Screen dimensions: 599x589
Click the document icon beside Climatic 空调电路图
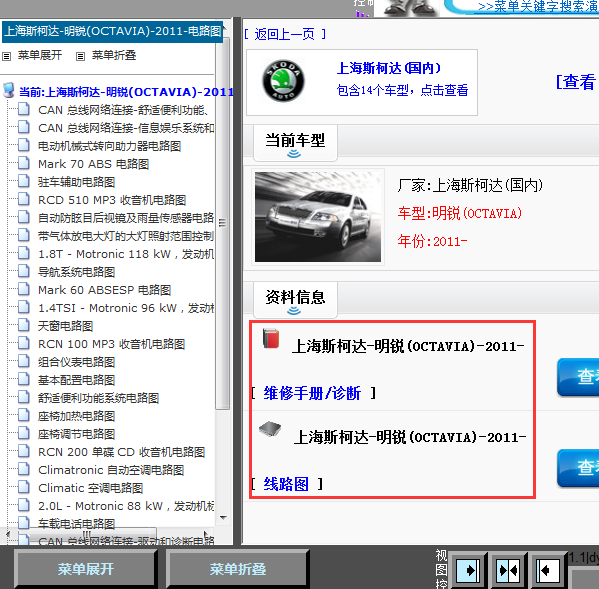coord(24,487)
